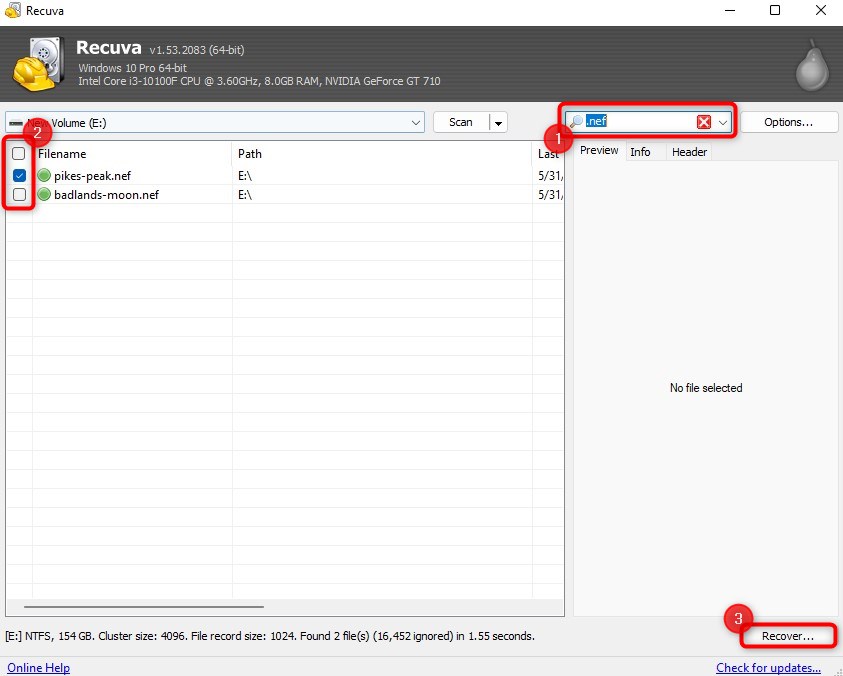Click the version text v1.53.2083 (64-bit)
This screenshot has width=843, height=676.
197,50
